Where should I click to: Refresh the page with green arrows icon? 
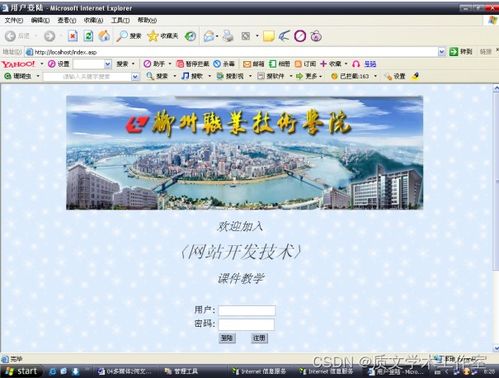click(88, 36)
